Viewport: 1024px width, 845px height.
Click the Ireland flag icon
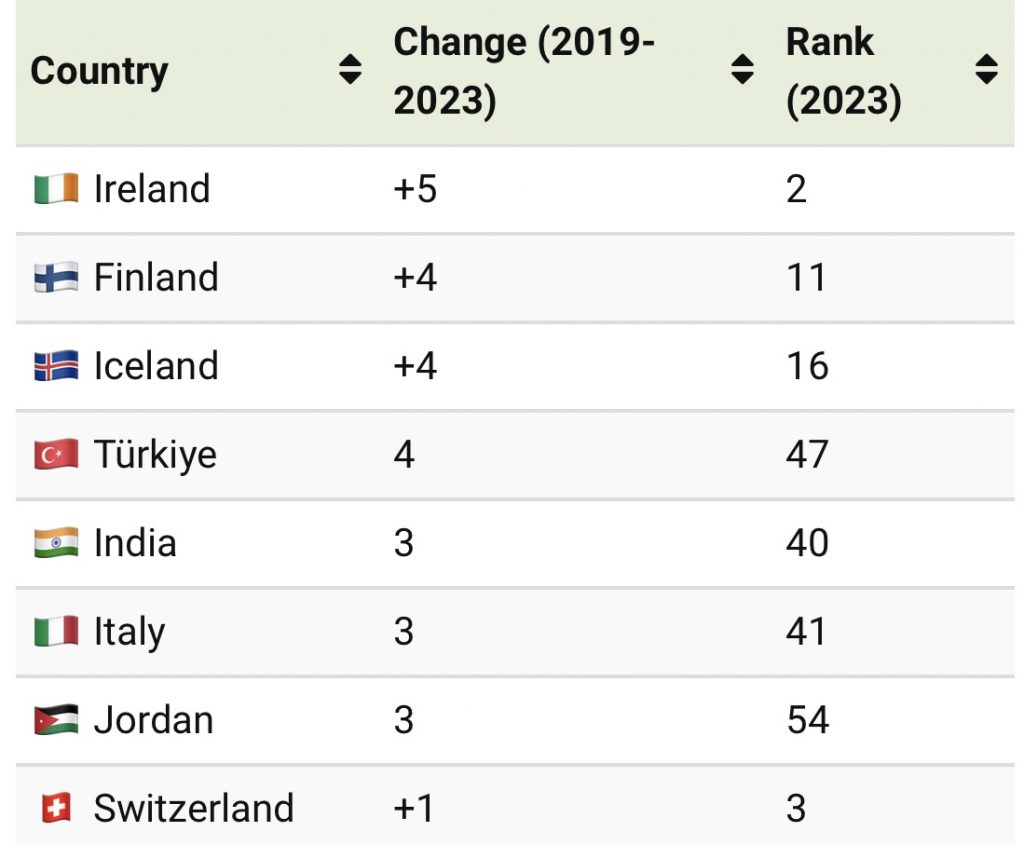click(56, 189)
